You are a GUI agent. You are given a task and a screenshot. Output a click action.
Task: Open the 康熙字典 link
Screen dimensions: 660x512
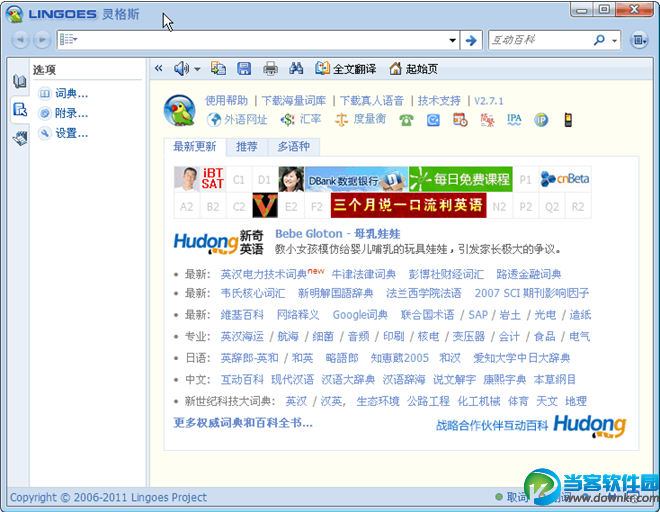point(505,380)
